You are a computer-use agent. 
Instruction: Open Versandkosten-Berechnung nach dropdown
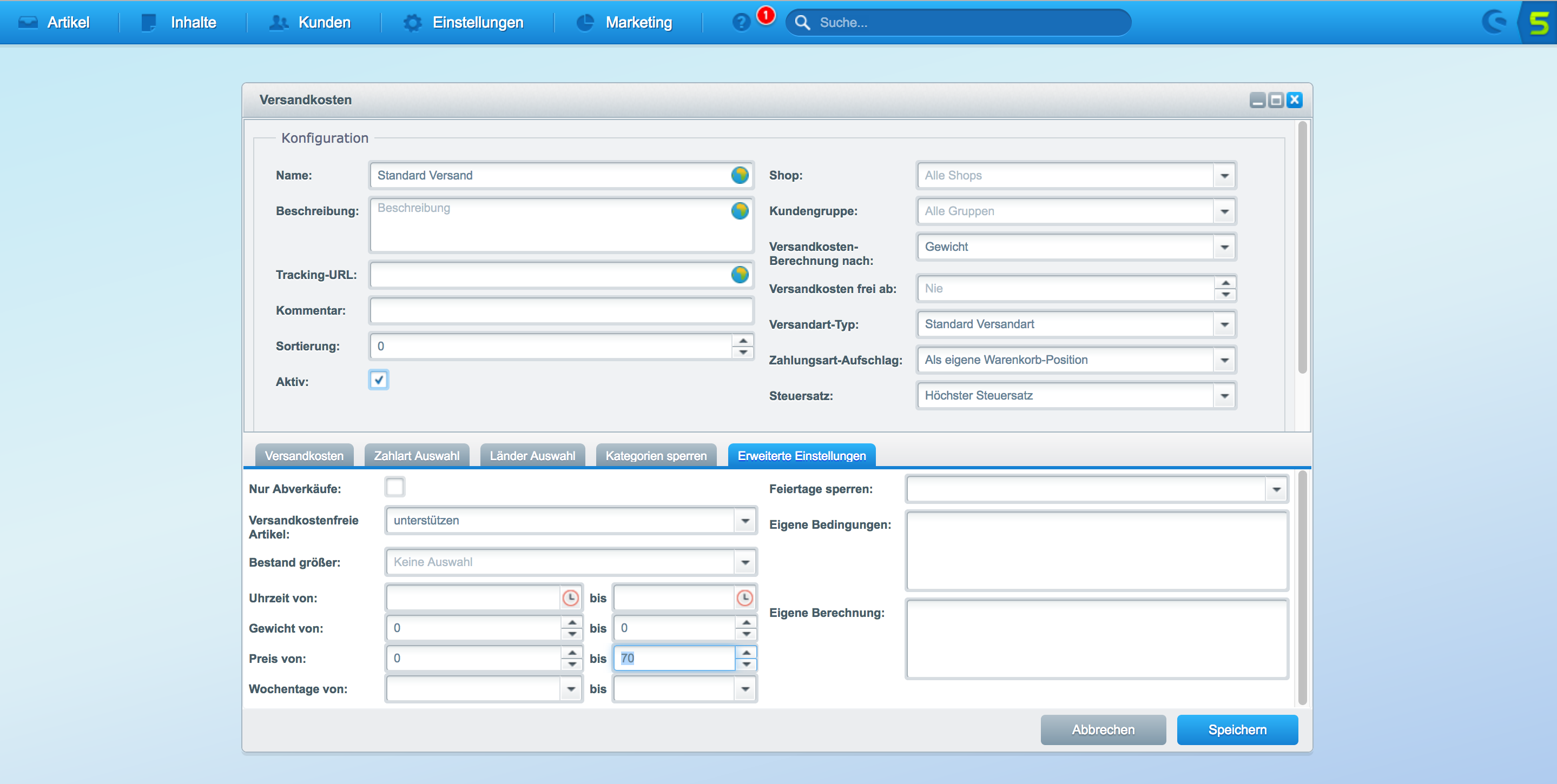coord(1225,247)
